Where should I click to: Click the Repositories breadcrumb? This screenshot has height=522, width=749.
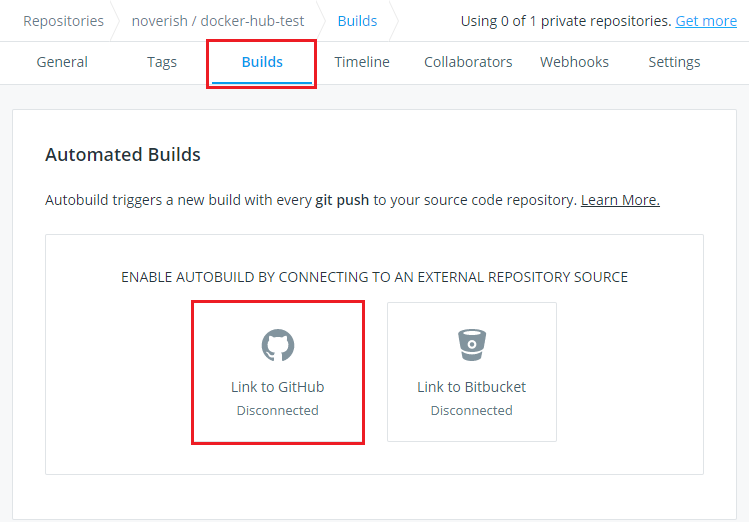coord(63,21)
